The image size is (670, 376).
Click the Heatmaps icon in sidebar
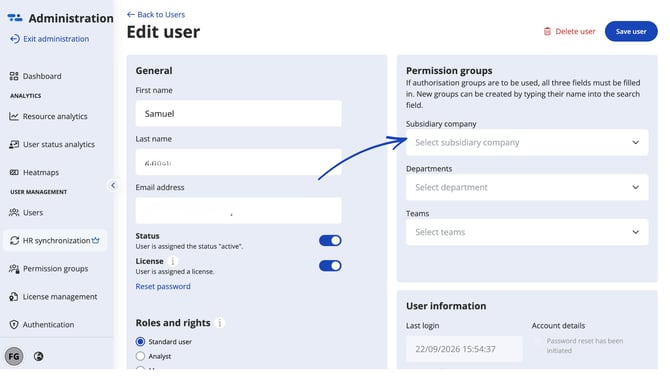click(x=14, y=172)
